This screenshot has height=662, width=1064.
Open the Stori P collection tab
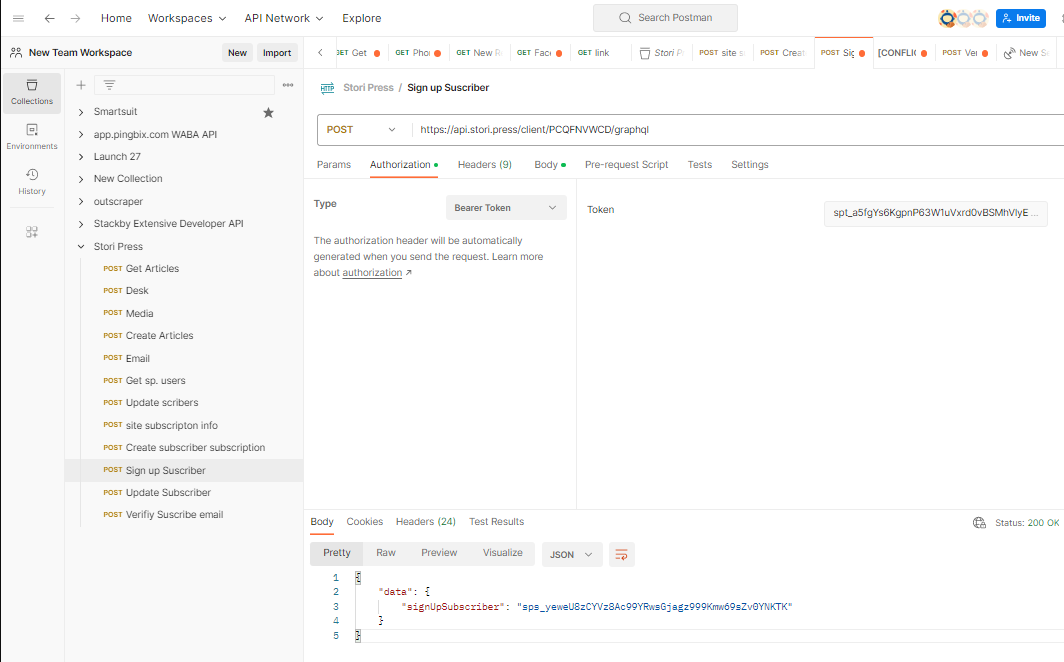point(662,52)
